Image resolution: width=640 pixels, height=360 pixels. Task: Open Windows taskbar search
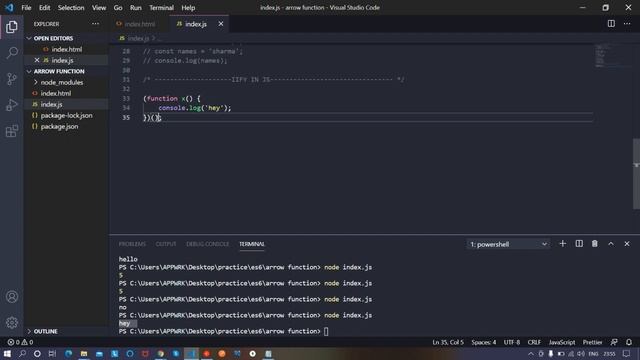pos(22,353)
